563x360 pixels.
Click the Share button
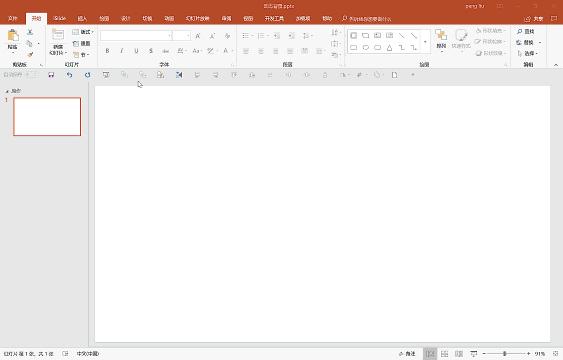point(534,19)
